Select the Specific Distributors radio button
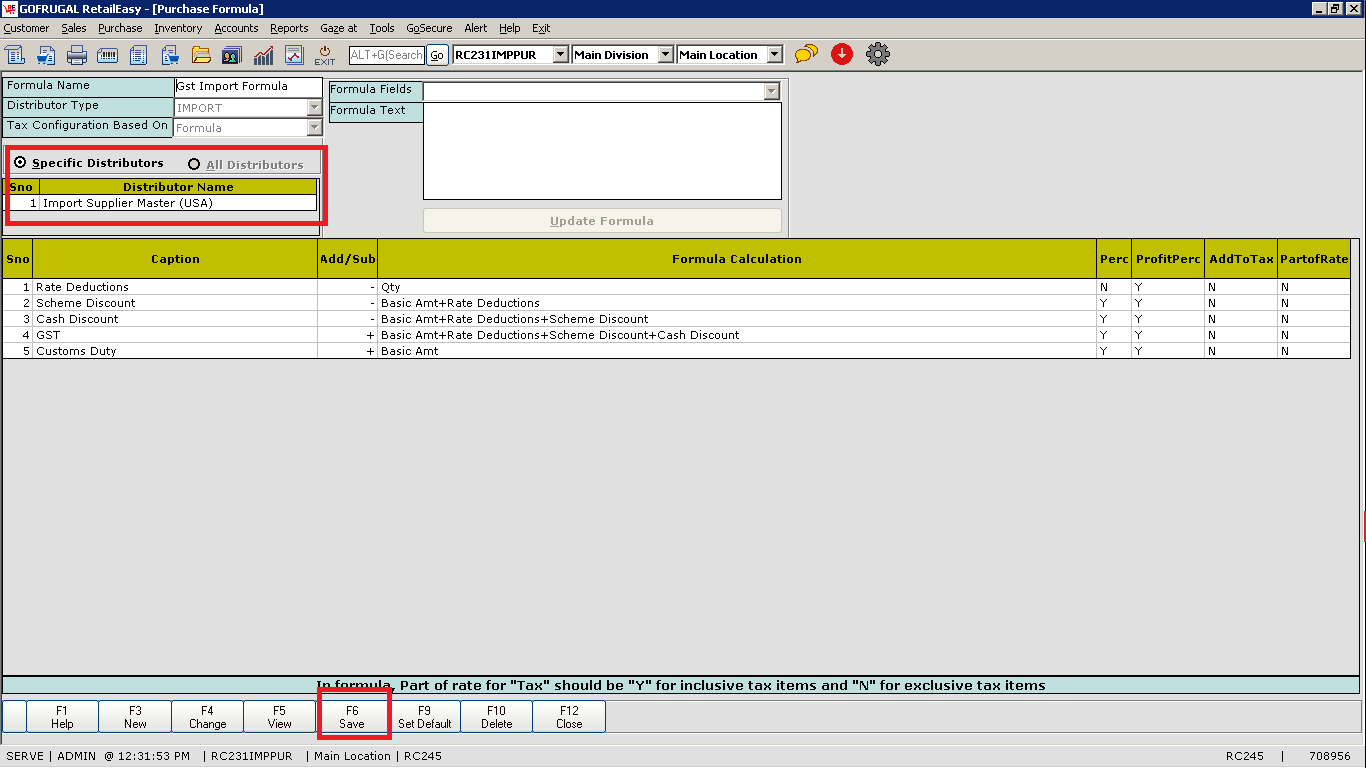The image size is (1366, 768). (x=21, y=163)
